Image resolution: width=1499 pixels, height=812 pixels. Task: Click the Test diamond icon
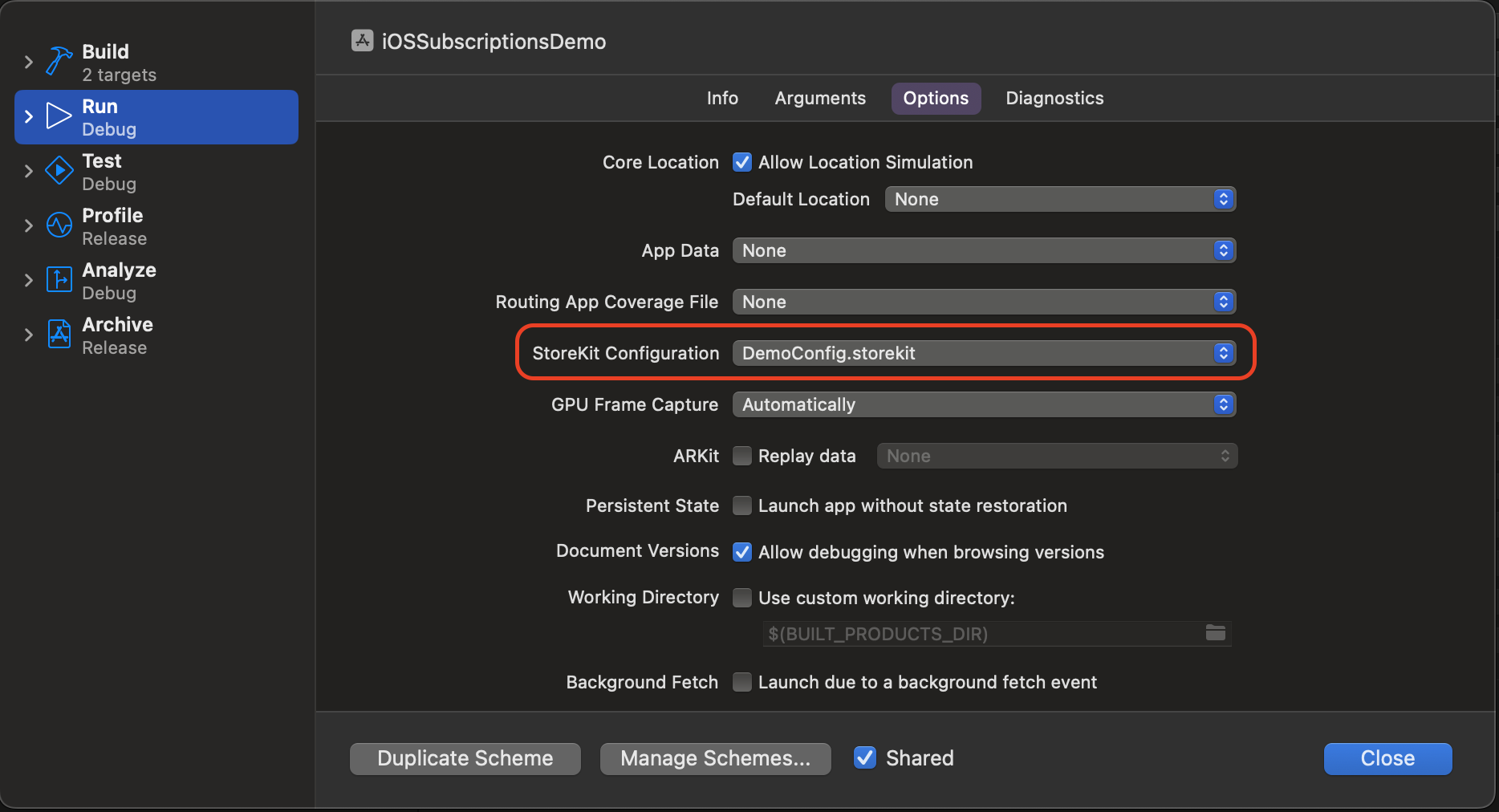click(x=59, y=171)
